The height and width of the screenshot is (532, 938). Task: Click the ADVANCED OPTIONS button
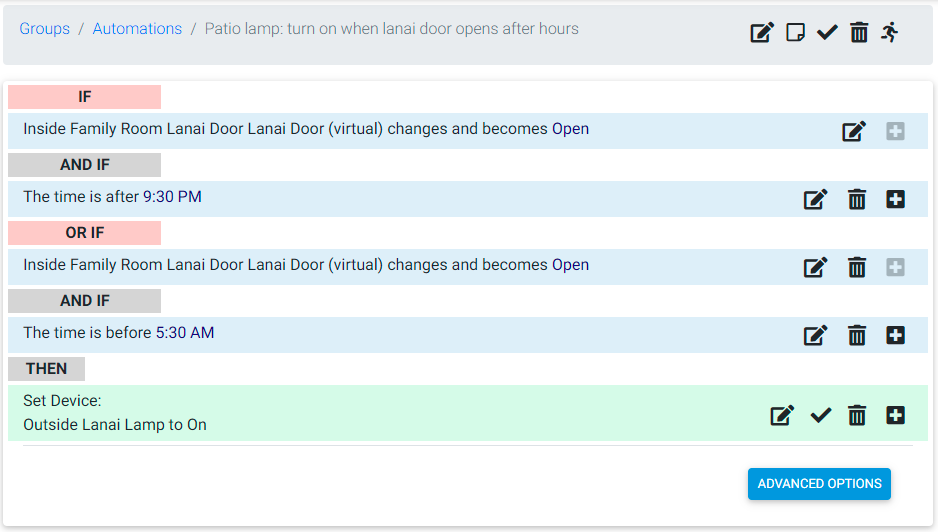click(819, 484)
